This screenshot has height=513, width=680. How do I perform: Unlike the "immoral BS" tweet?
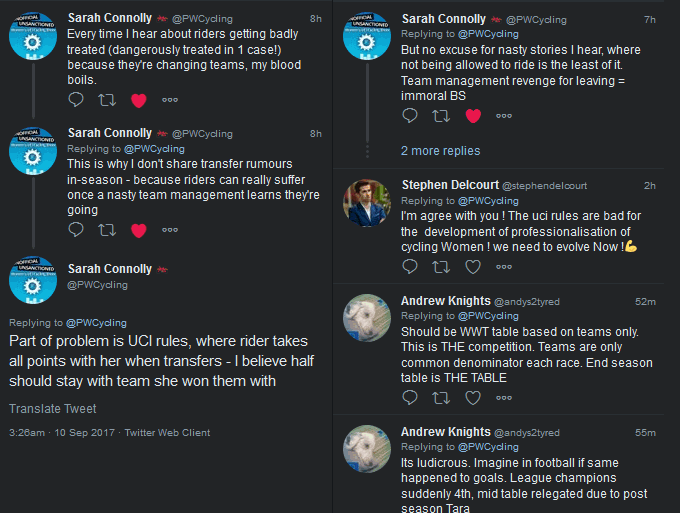(473, 116)
